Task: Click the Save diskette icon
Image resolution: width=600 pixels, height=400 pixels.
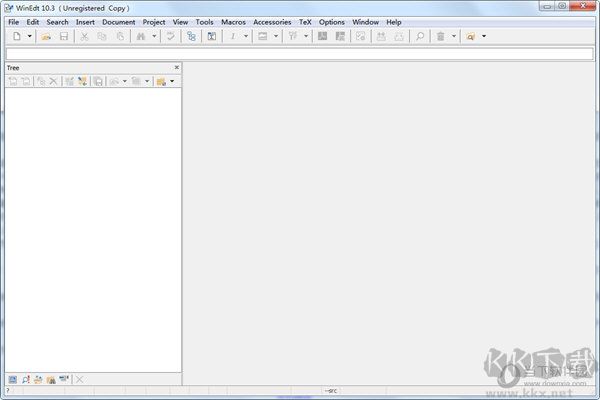Action: 63,36
